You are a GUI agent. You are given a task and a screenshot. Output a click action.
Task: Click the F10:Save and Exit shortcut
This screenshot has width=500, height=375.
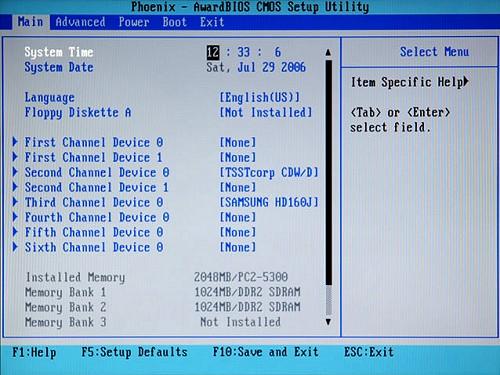(266, 352)
